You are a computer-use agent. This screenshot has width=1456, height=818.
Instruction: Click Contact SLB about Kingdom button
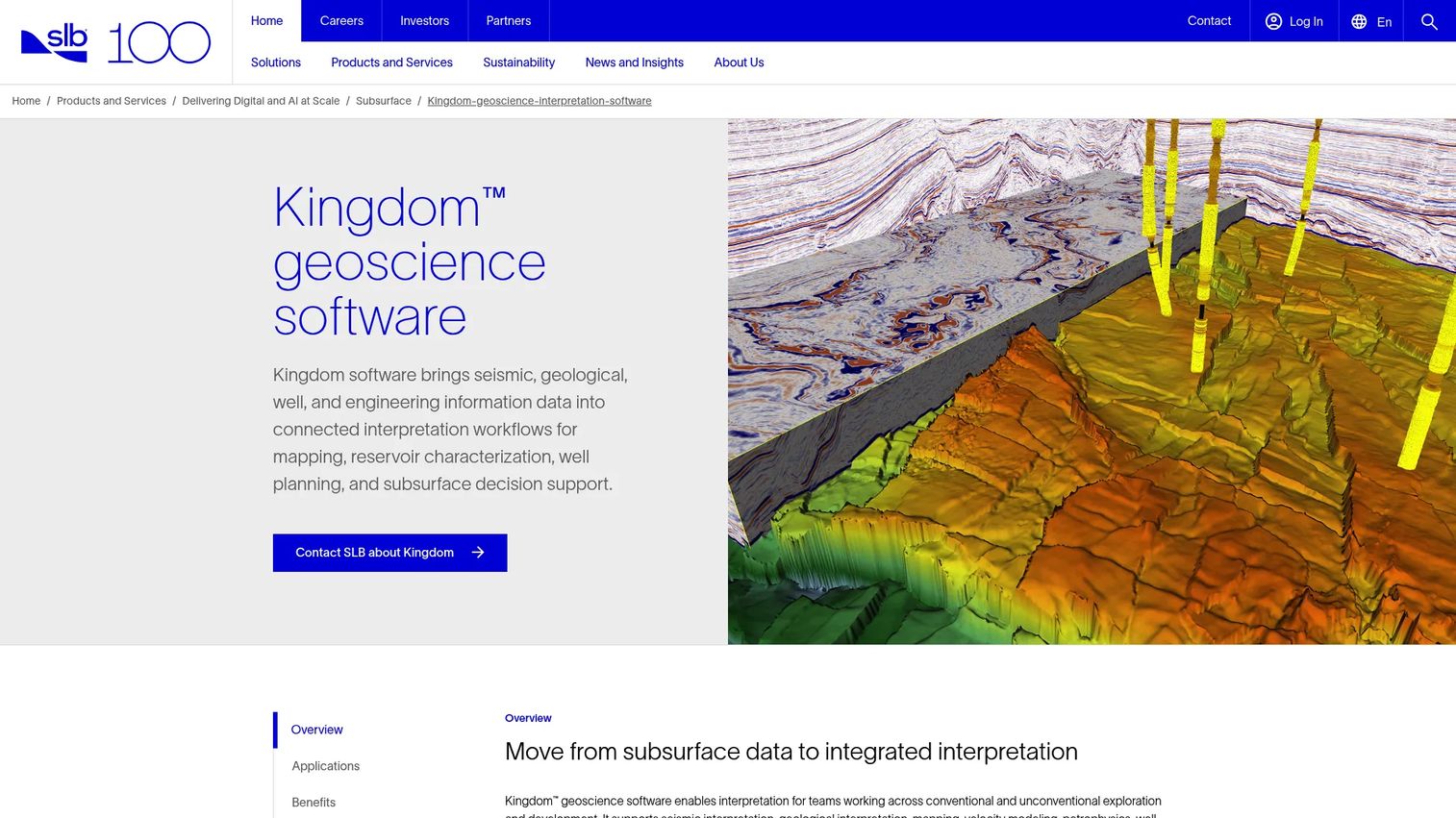(389, 553)
